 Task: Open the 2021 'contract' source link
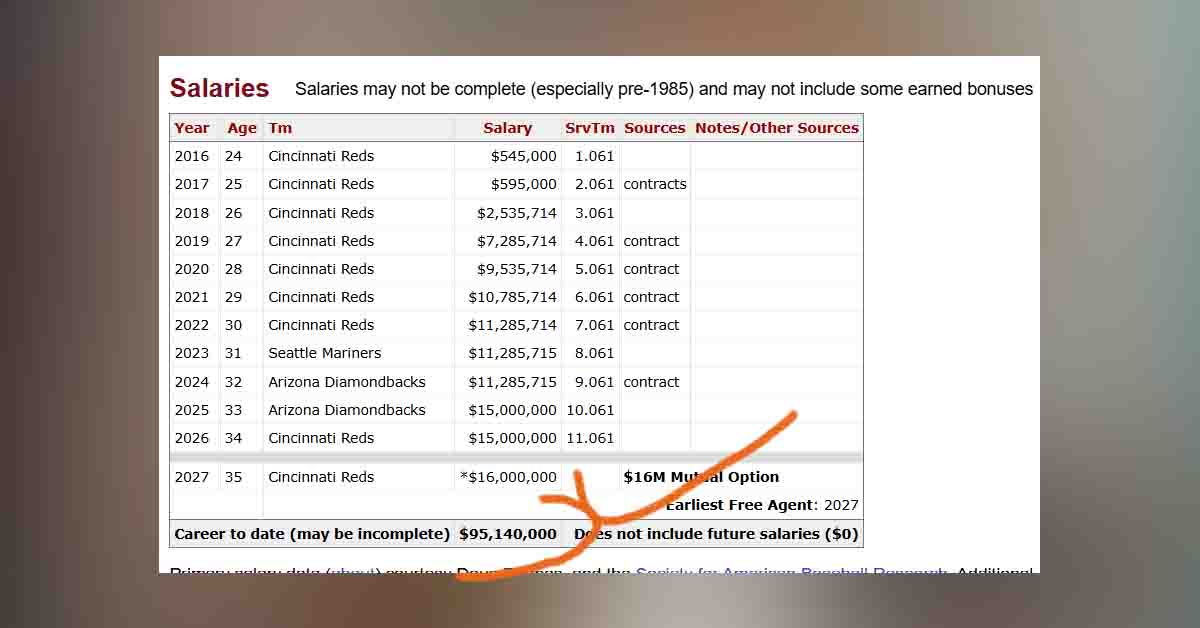click(x=651, y=297)
